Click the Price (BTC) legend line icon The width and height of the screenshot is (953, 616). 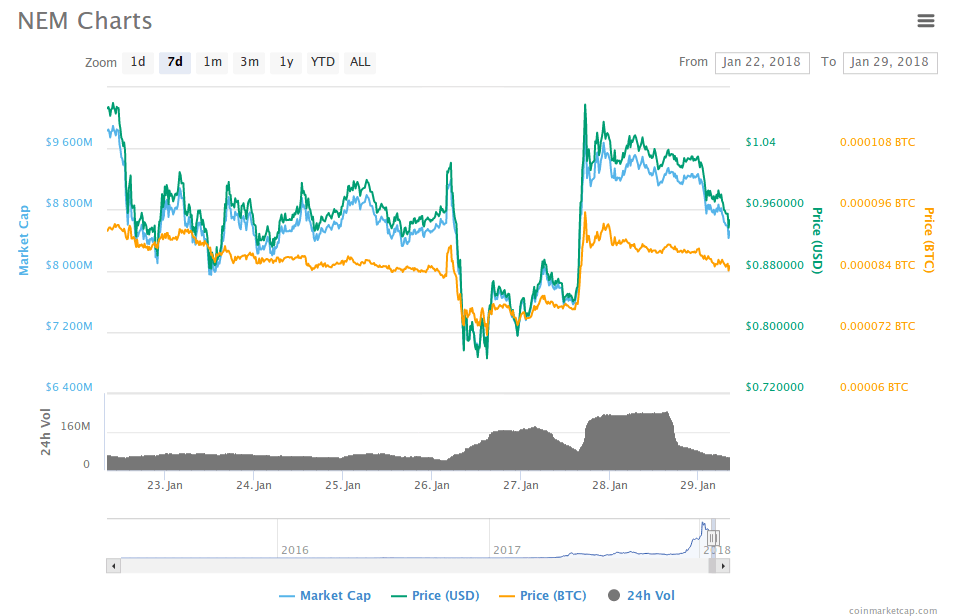[x=506, y=595]
